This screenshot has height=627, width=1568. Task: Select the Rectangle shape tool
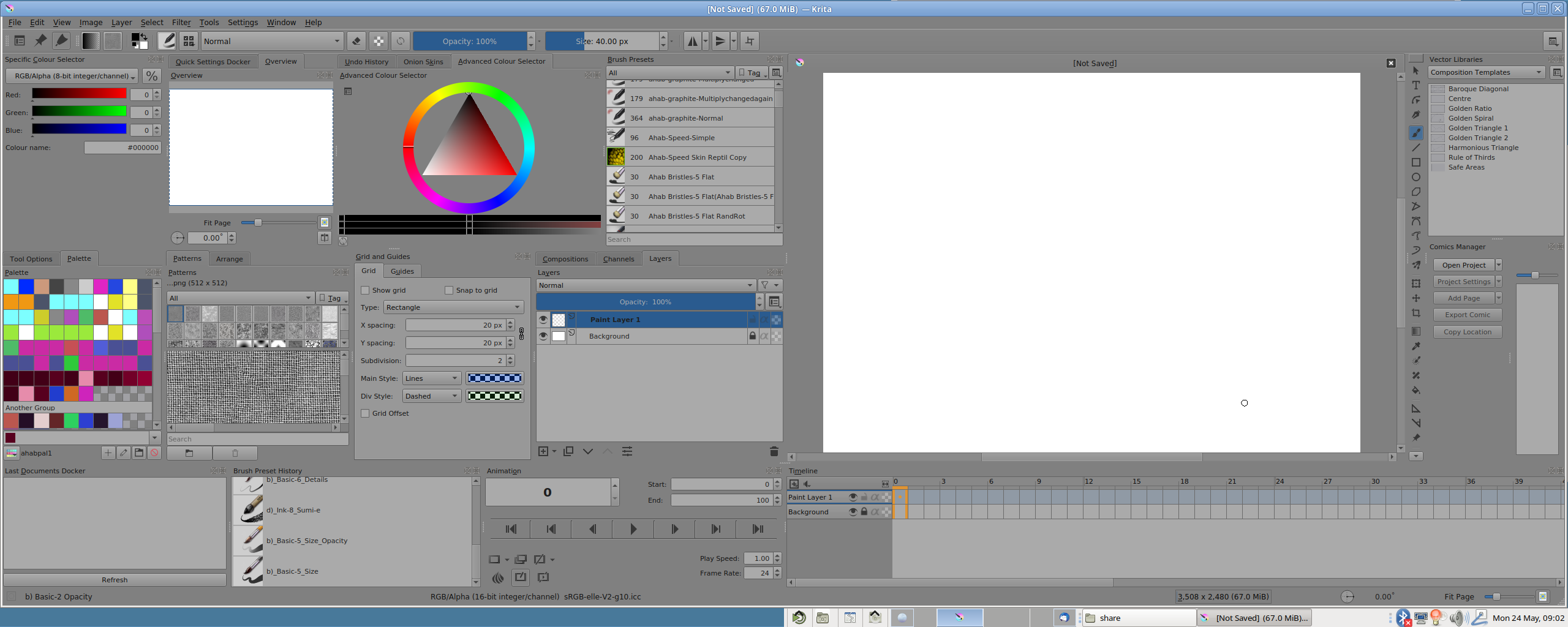tap(1415, 162)
